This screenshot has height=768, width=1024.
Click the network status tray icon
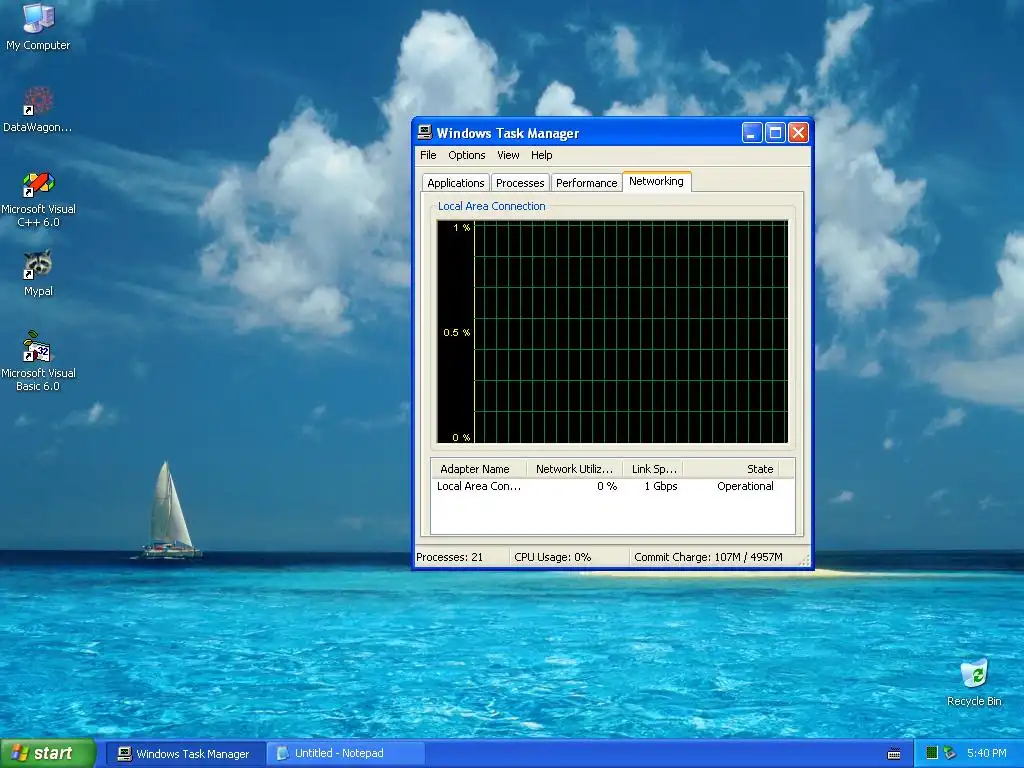(950, 753)
